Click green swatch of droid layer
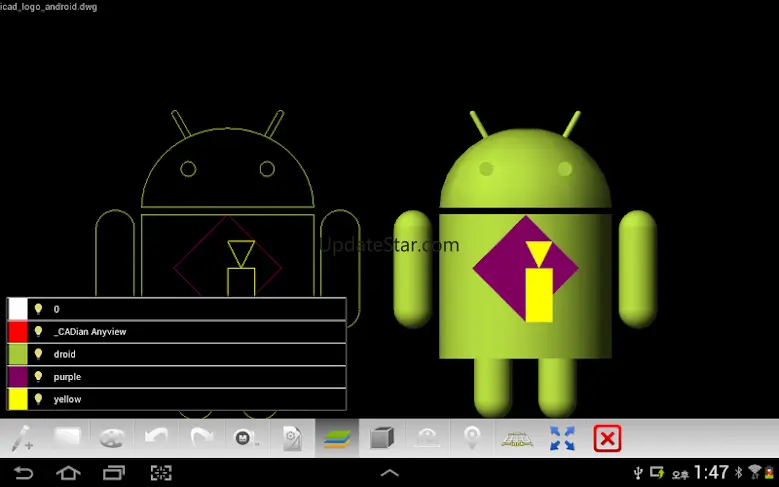779x487 pixels. pyautogui.click(x=18, y=354)
